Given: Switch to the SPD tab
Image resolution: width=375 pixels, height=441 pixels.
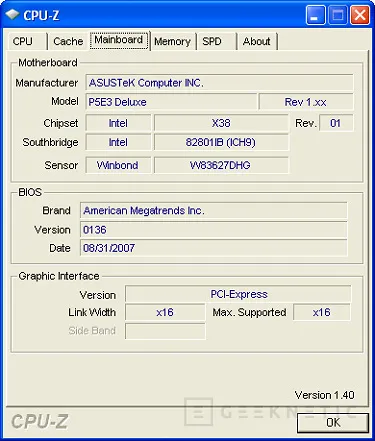Looking at the screenshot, I should tap(216, 41).
